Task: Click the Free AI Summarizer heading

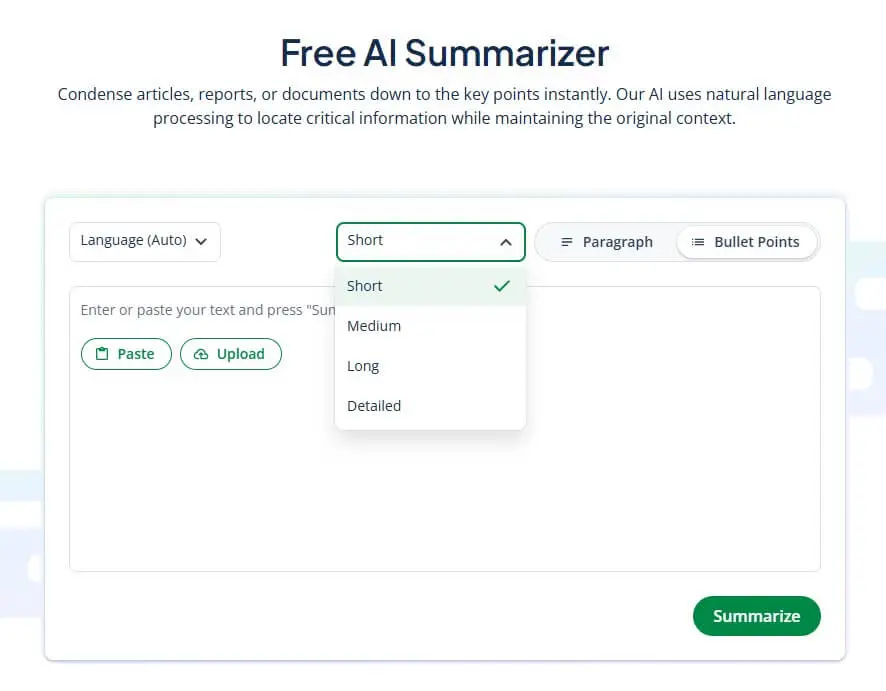Action: pos(445,53)
